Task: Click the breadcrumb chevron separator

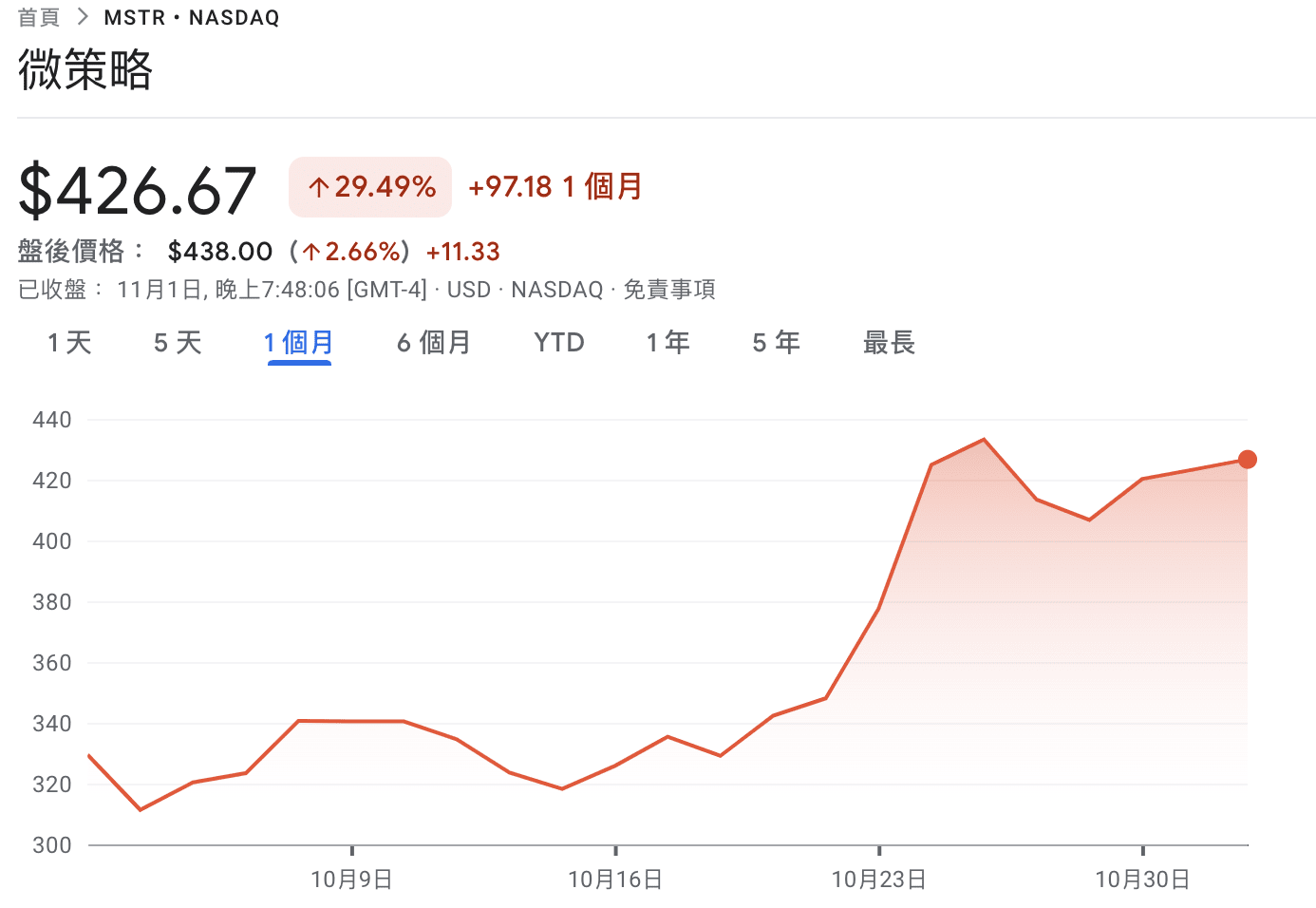Action: [x=83, y=17]
